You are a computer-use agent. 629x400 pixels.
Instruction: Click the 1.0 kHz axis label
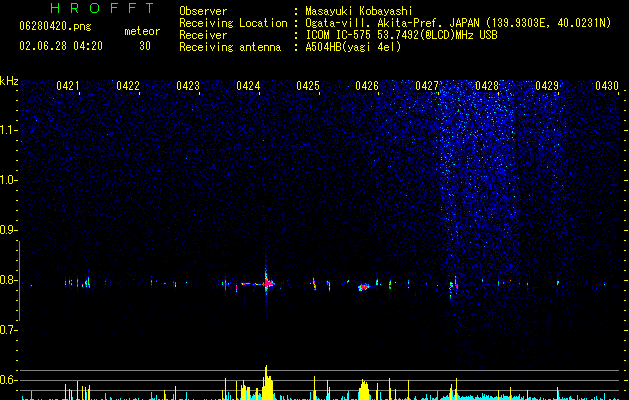[8, 180]
